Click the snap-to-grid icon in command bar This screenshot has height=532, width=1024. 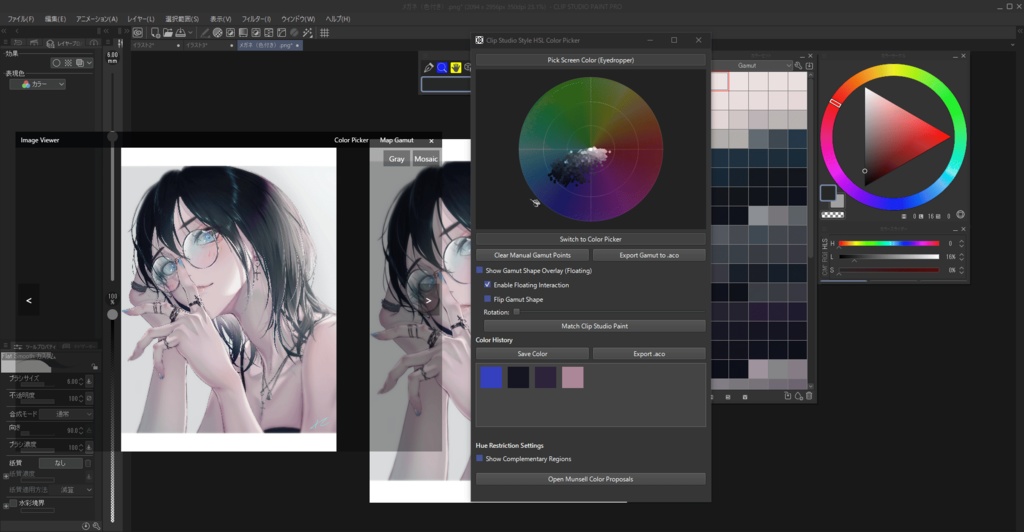[325, 33]
